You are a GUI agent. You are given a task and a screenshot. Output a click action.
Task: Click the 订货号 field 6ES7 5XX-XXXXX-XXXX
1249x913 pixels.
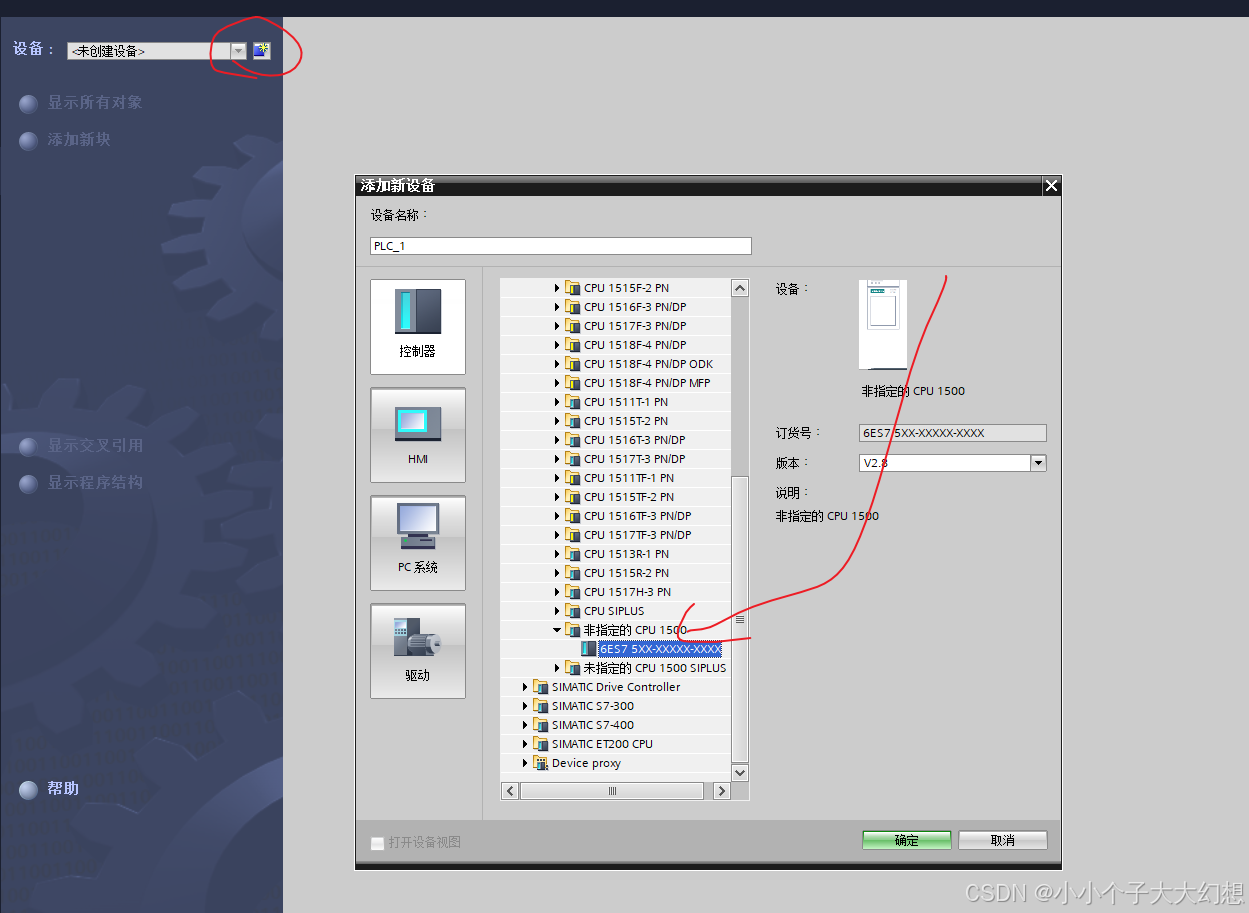(953, 433)
